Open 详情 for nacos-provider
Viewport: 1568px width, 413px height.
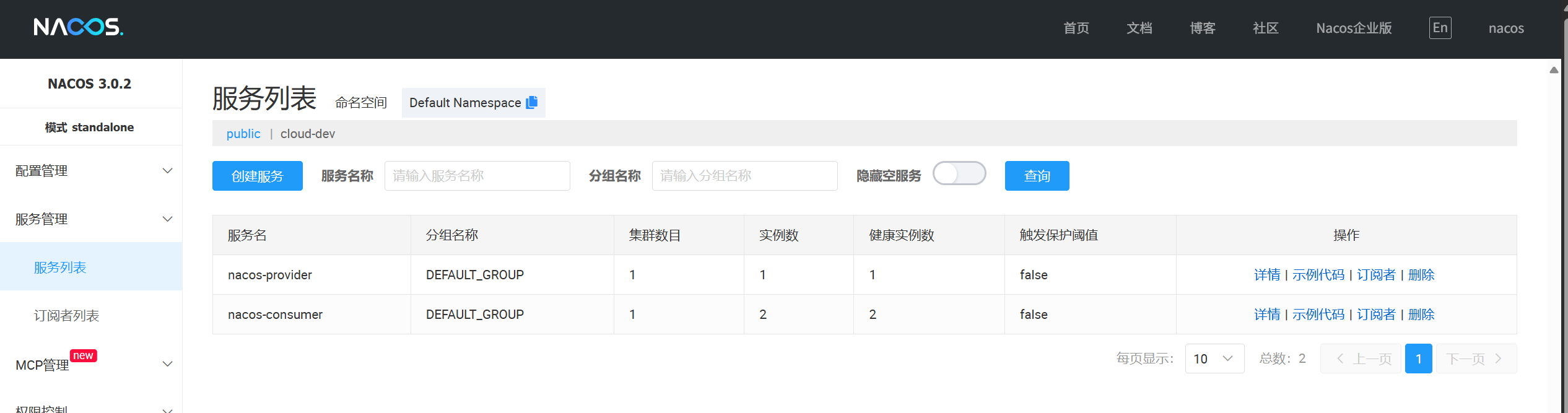[1267, 275]
